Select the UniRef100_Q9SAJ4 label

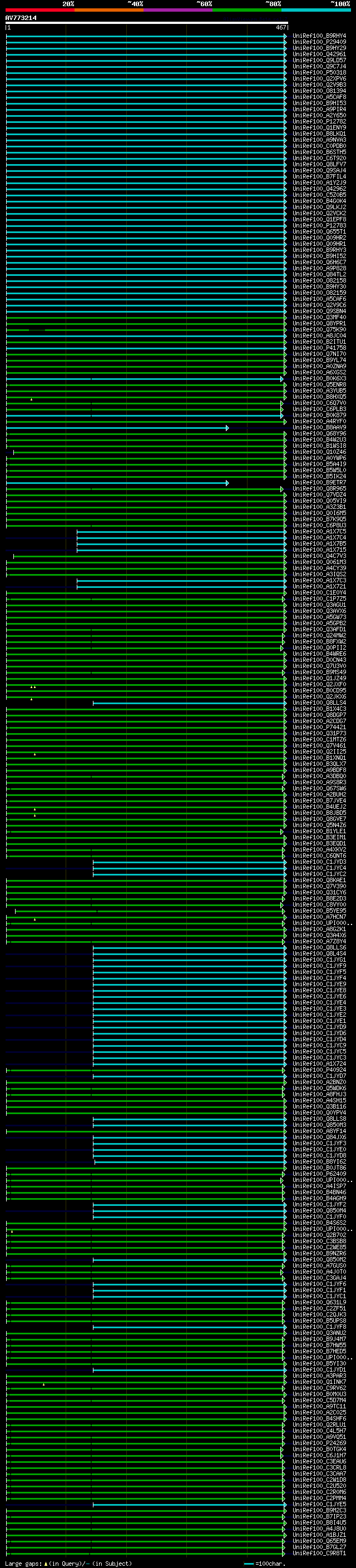(x=319, y=170)
